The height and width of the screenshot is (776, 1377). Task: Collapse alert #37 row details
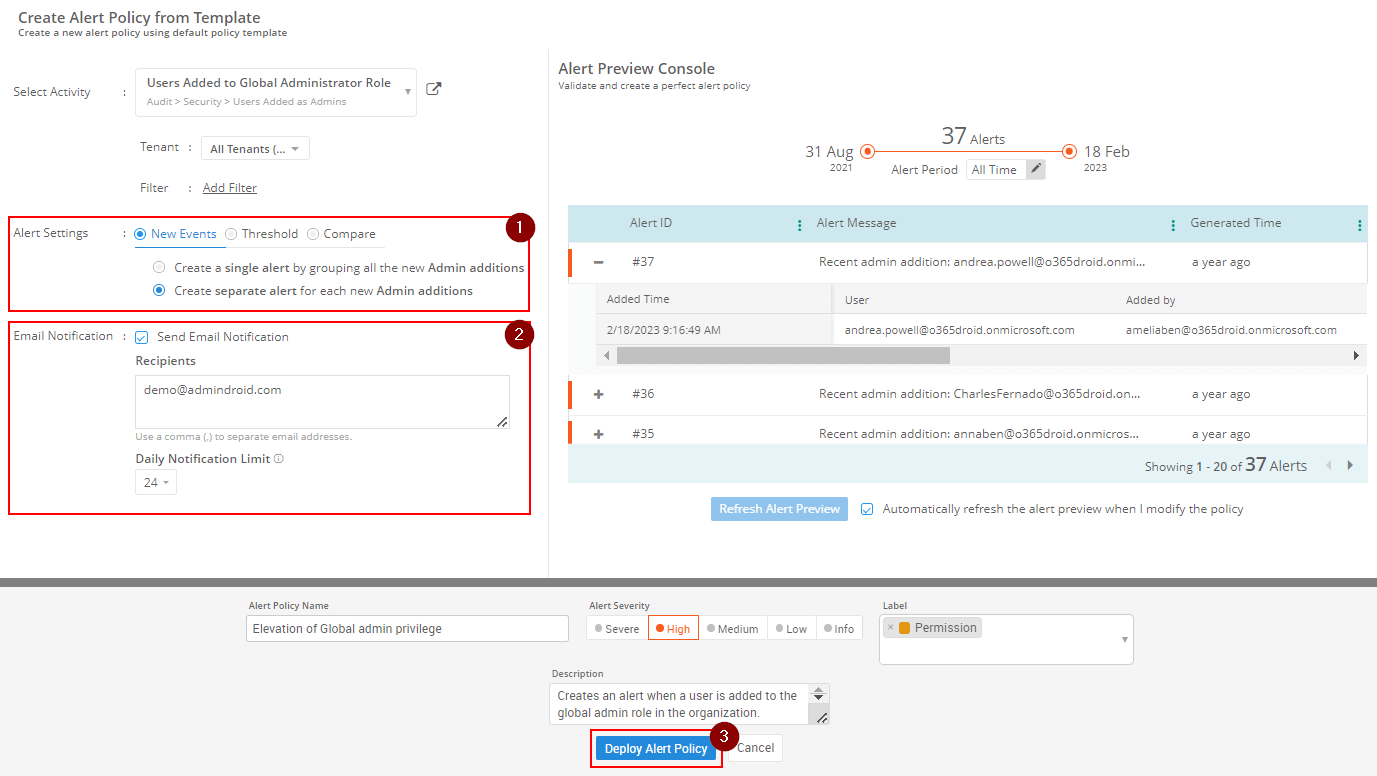(x=599, y=262)
